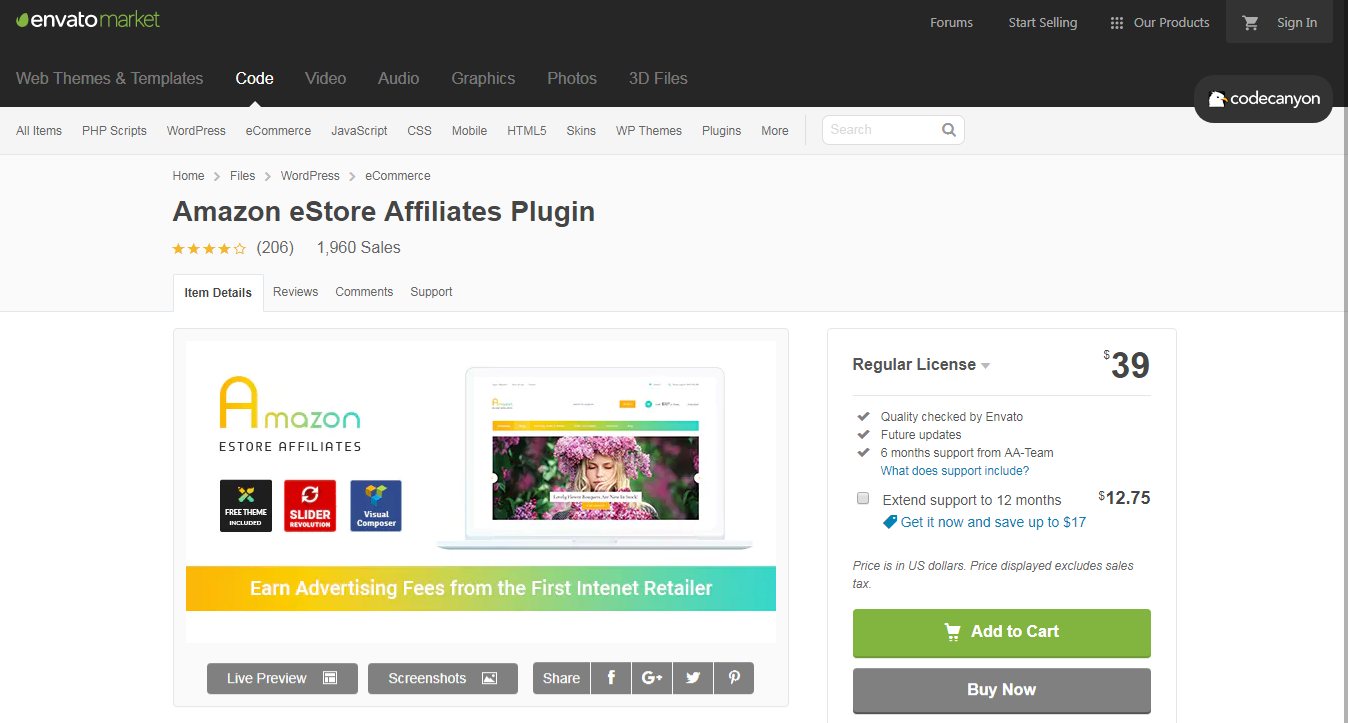Browse WP Themes category

click(x=649, y=131)
